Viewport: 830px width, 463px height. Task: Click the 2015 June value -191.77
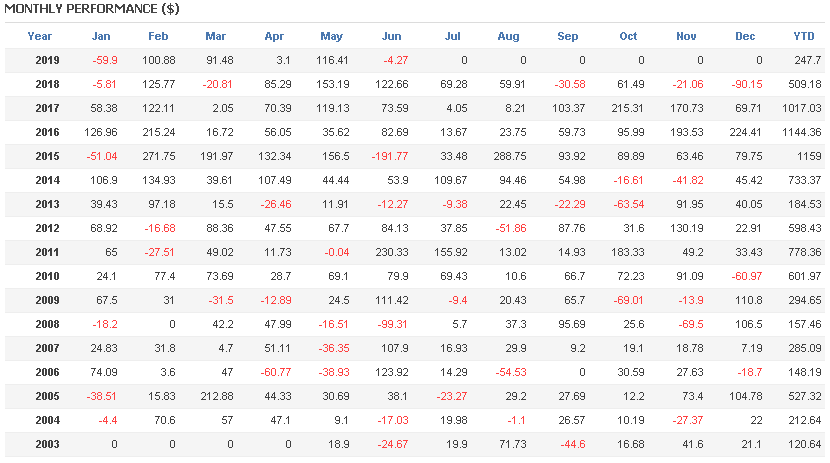coord(390,156)
